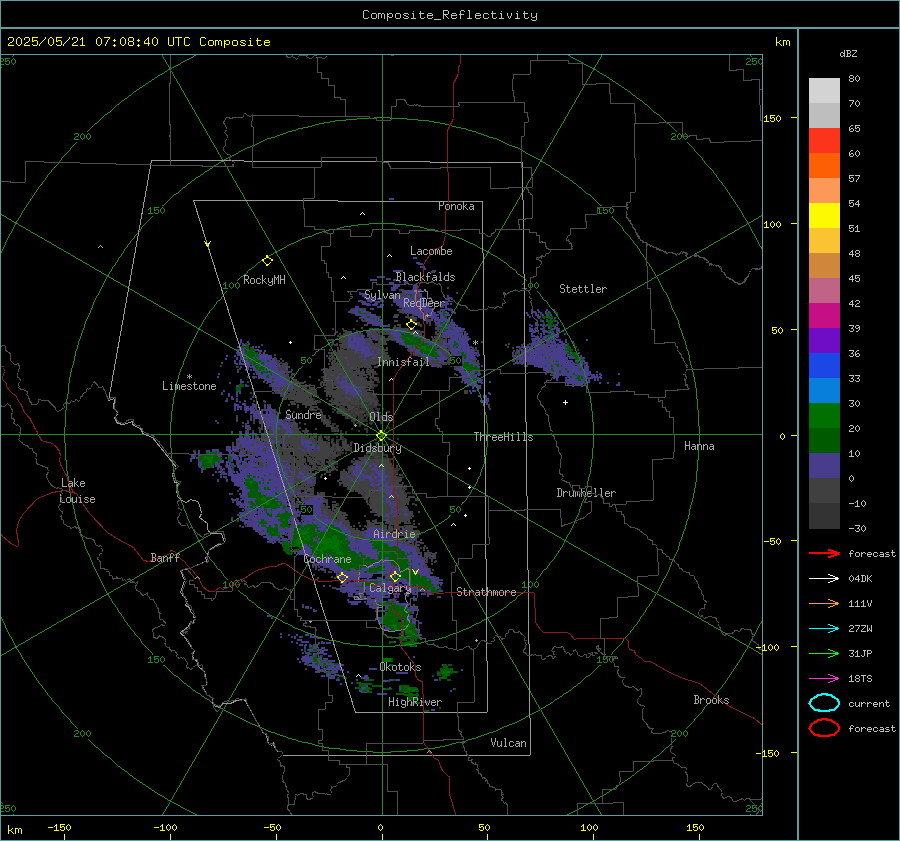Viewport: 900px width, 841px height.
Task: Click the Cochrane label
Action: point(327,559)
